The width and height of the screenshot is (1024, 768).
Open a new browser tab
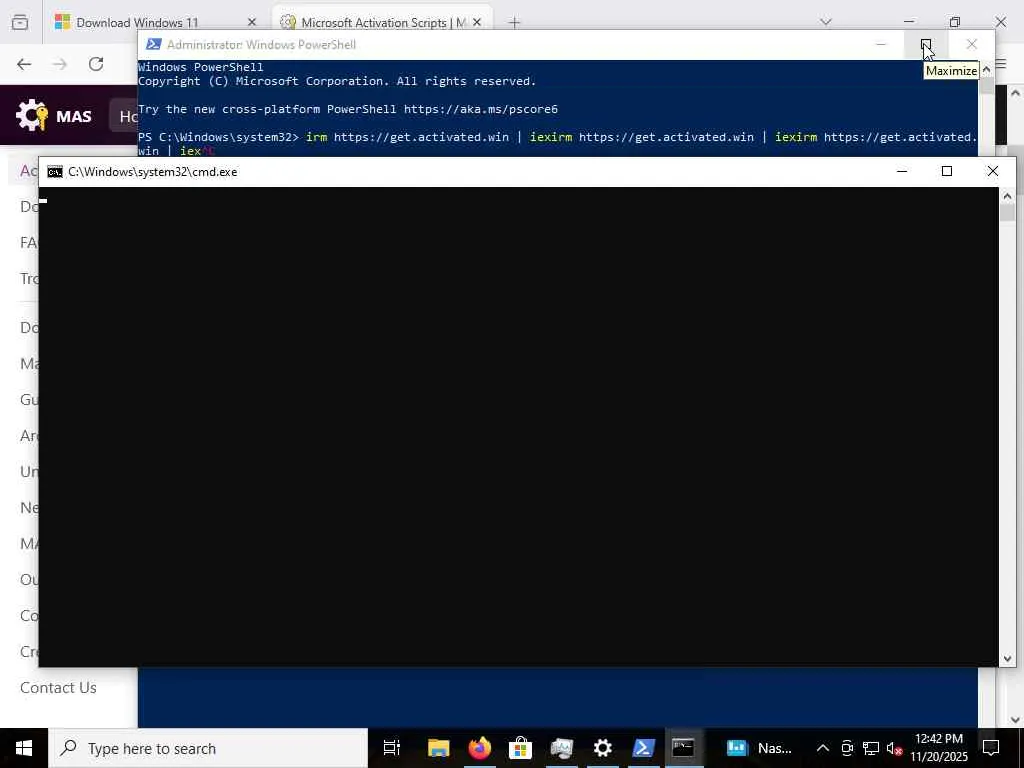coord(515,23)
